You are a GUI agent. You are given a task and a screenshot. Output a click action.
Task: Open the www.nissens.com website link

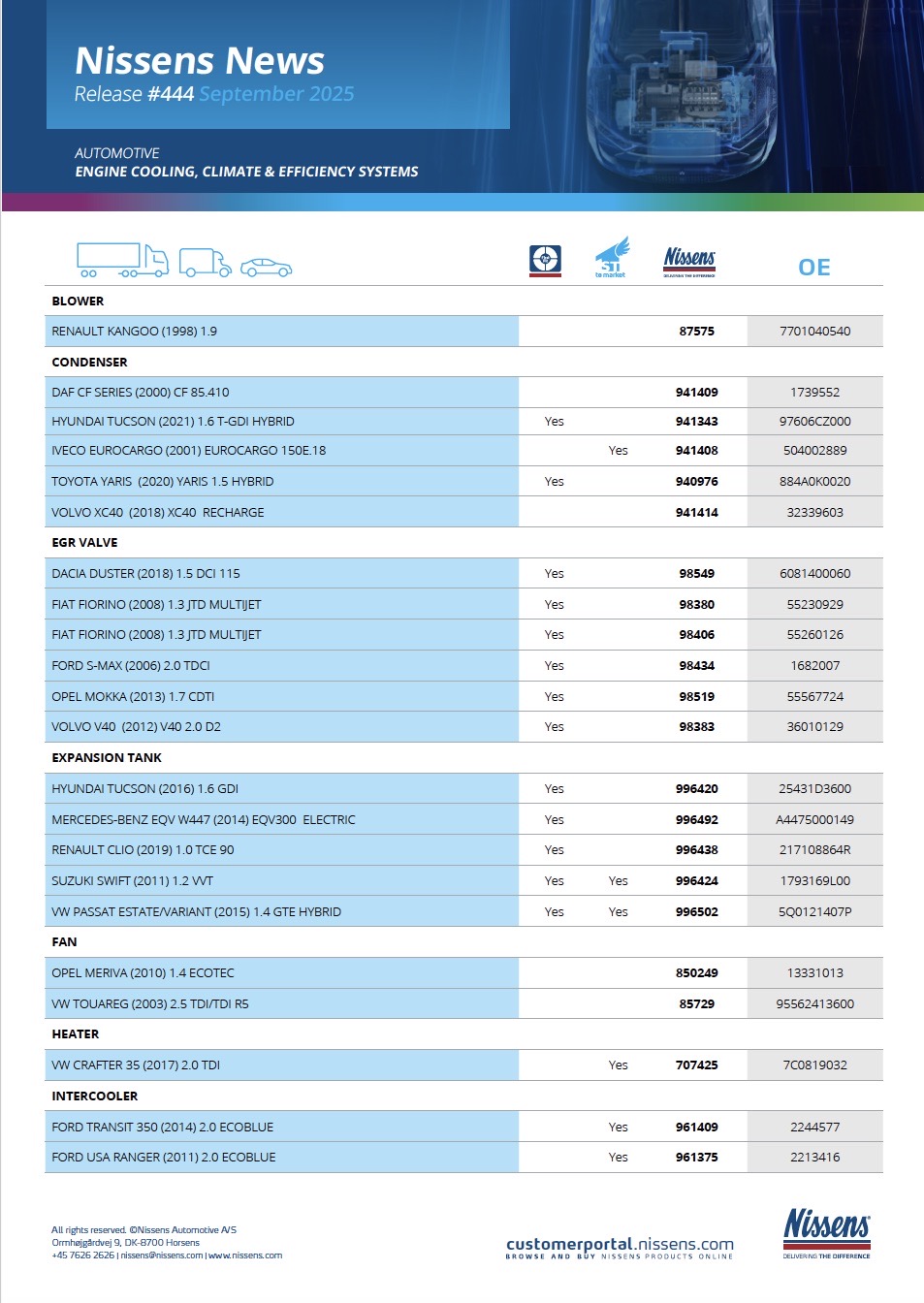coord(245,1255)
